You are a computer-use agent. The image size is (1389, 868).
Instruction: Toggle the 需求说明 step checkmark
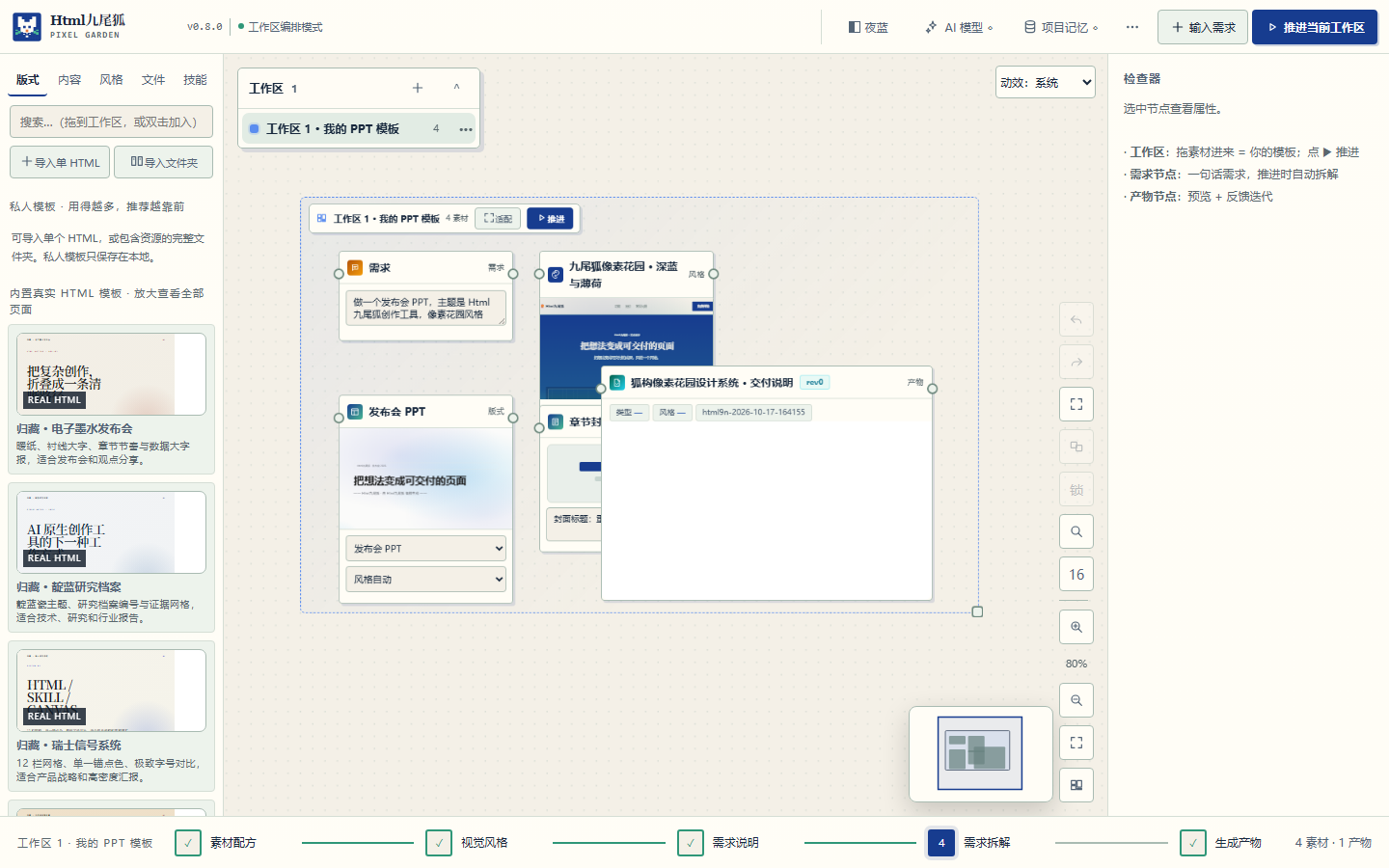click(x=691, y=843)
